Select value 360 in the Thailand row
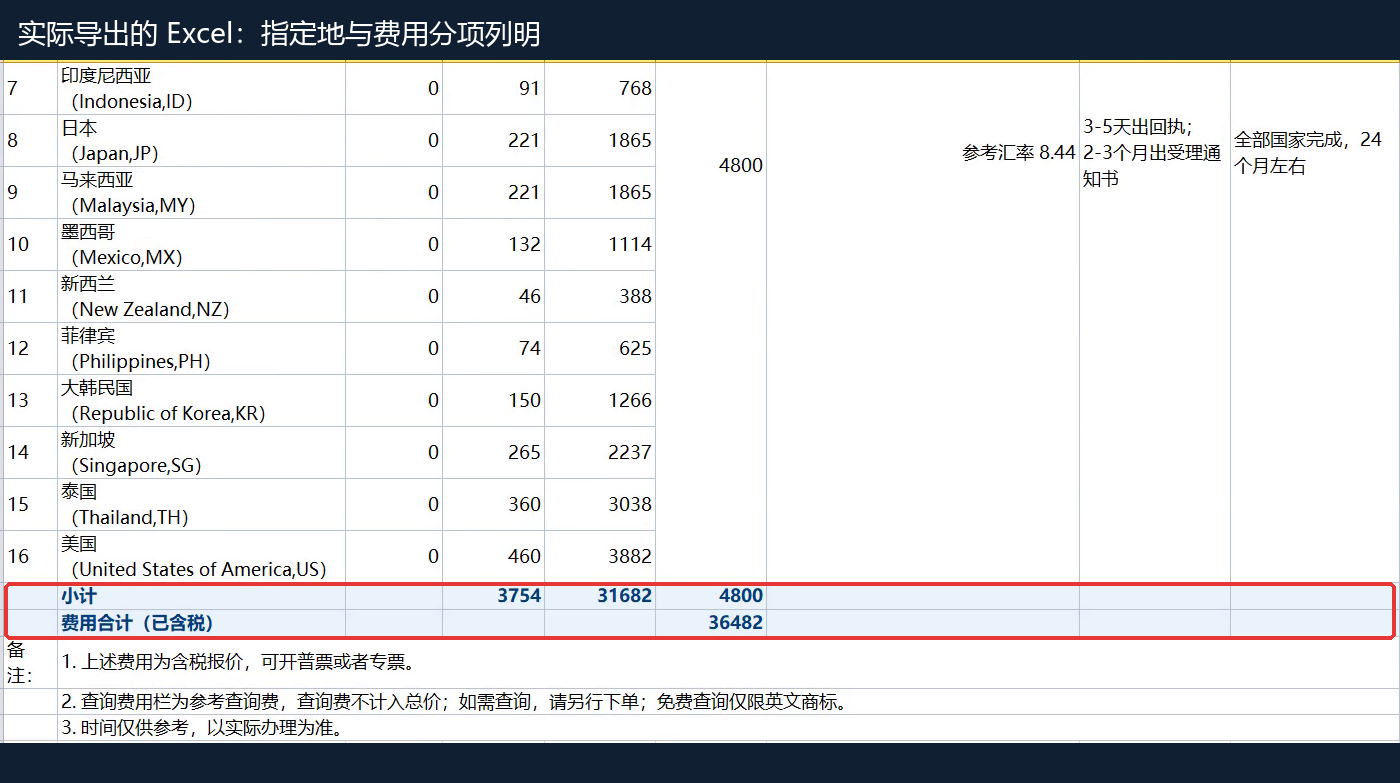This screenshot has width=1400, height=783. pos(494,504)
